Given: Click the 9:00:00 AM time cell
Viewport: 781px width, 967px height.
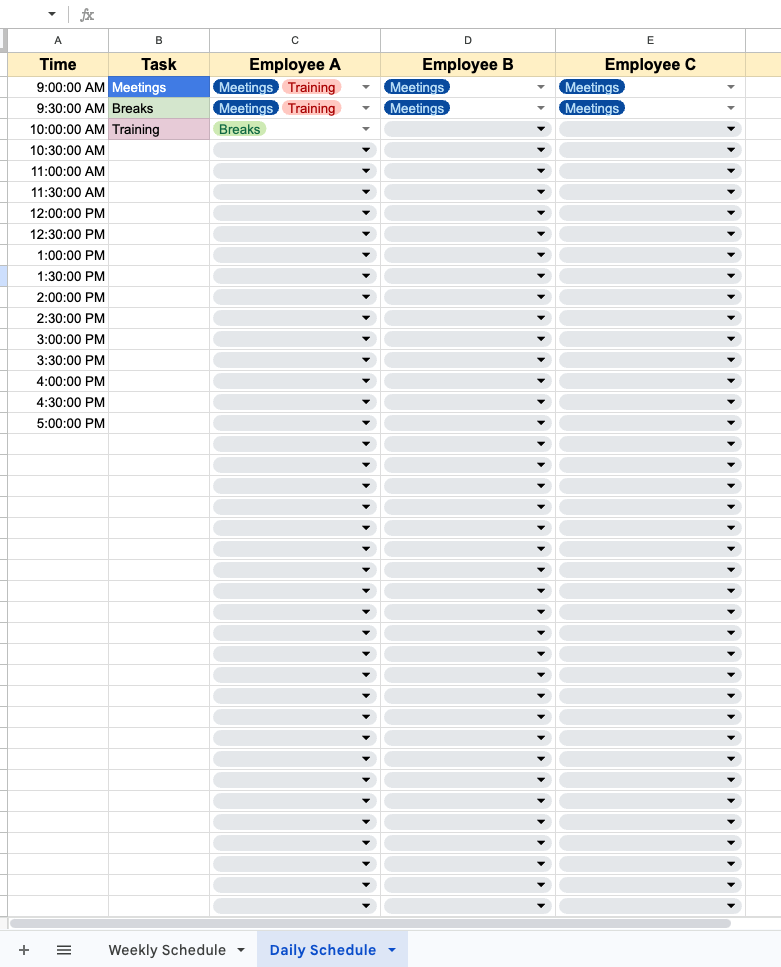Looking at the screenshot, I should tap(58, 87).
